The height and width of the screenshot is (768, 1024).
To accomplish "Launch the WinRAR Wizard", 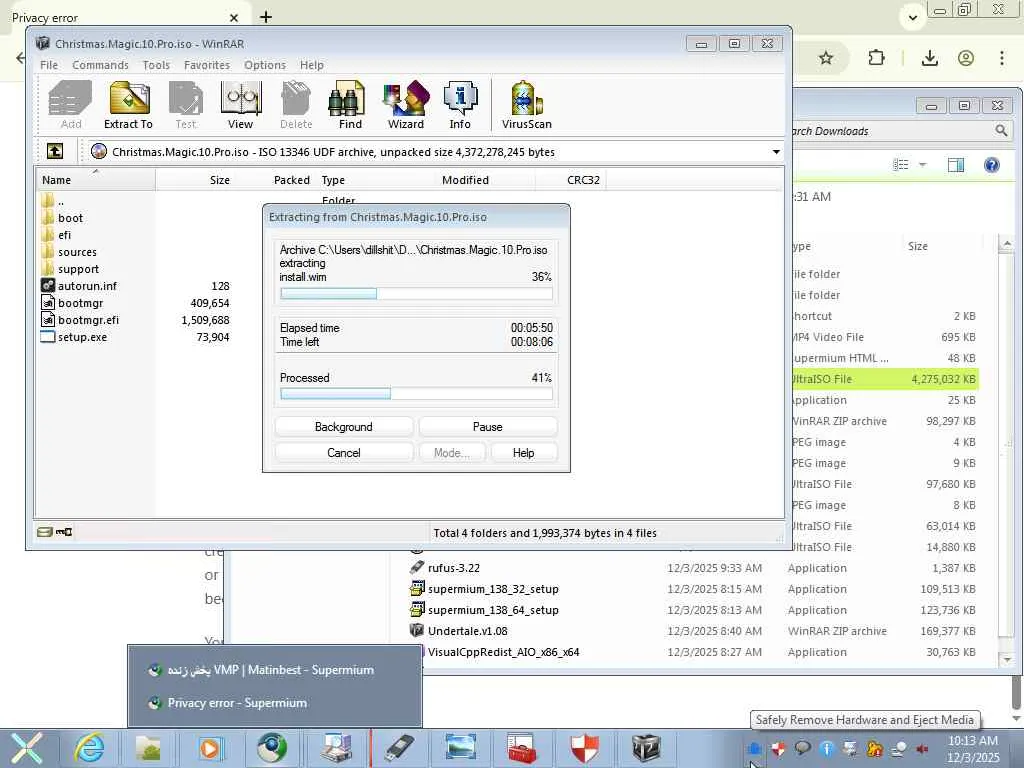I will [406, 104].
